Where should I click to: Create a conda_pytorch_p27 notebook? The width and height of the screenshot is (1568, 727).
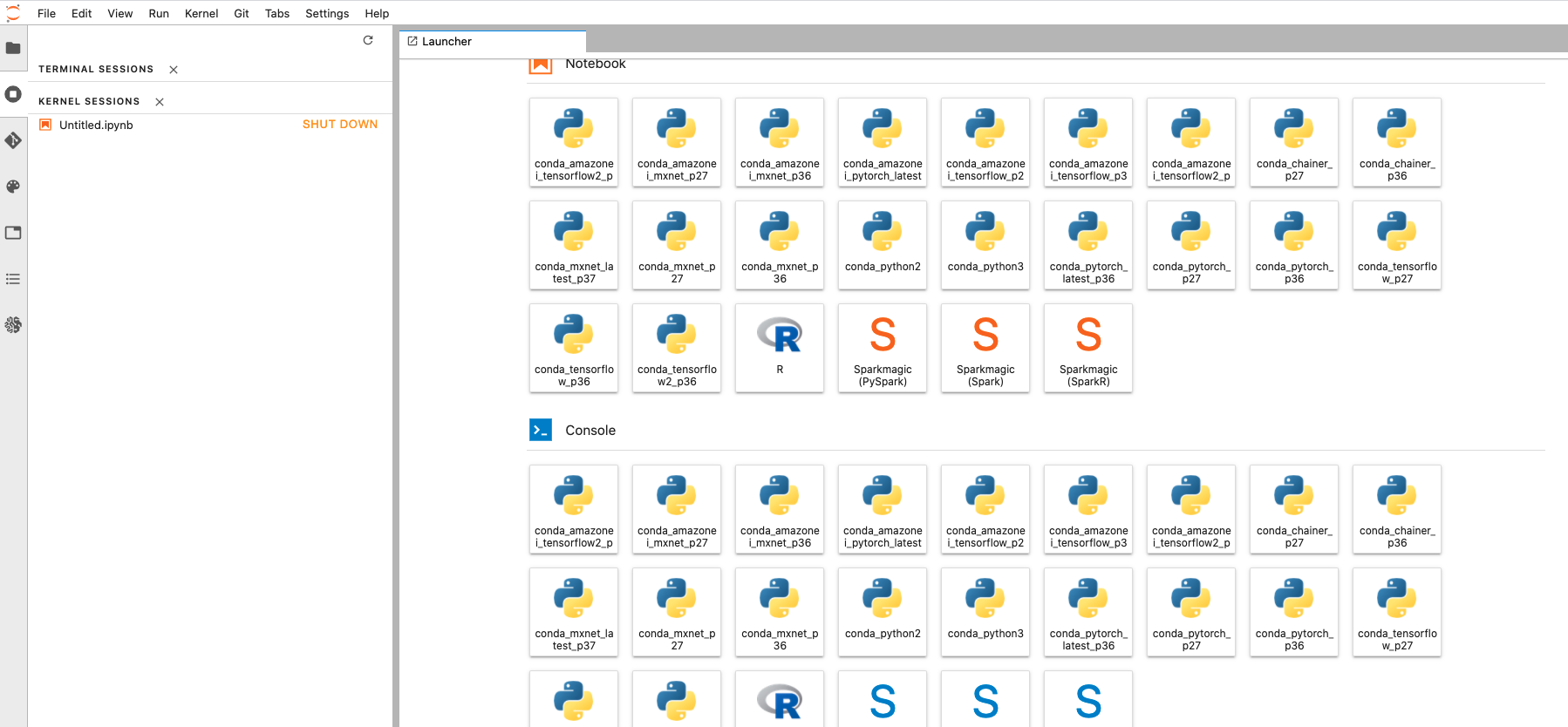coord(1191,245)
